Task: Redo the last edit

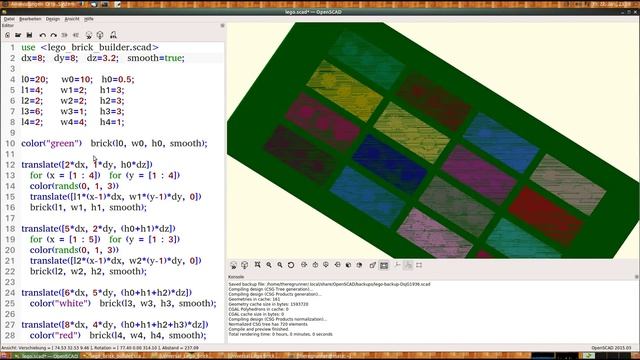Action: pos(53,35)
